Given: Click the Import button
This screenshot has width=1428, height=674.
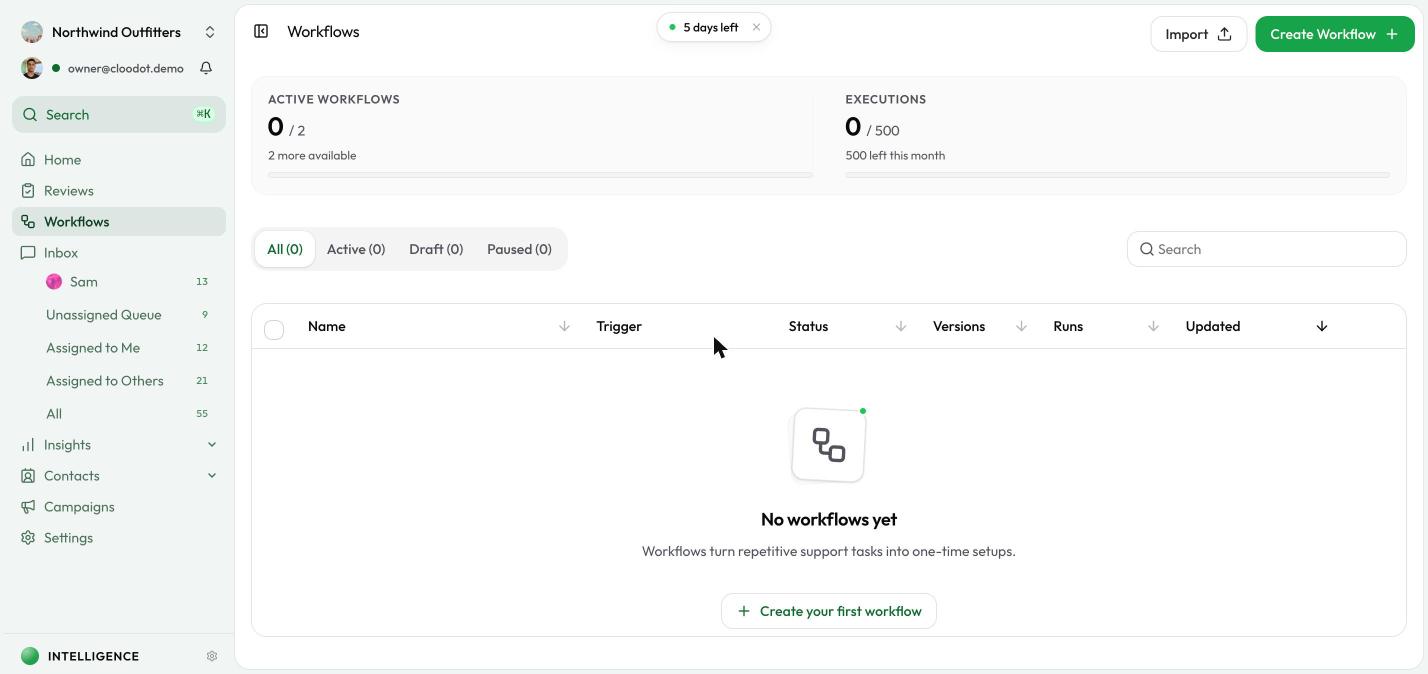Looking at the screenshot, I should (x=1198, y=34).
